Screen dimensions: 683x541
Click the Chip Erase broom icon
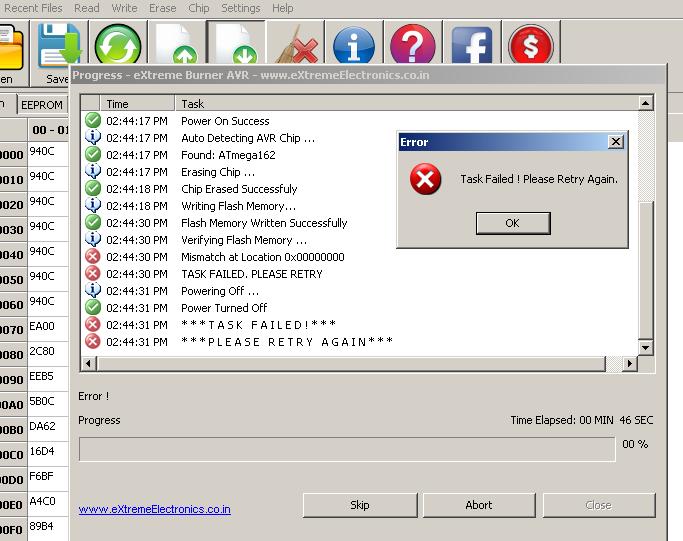pyautogui.click(x=297, y=45)
